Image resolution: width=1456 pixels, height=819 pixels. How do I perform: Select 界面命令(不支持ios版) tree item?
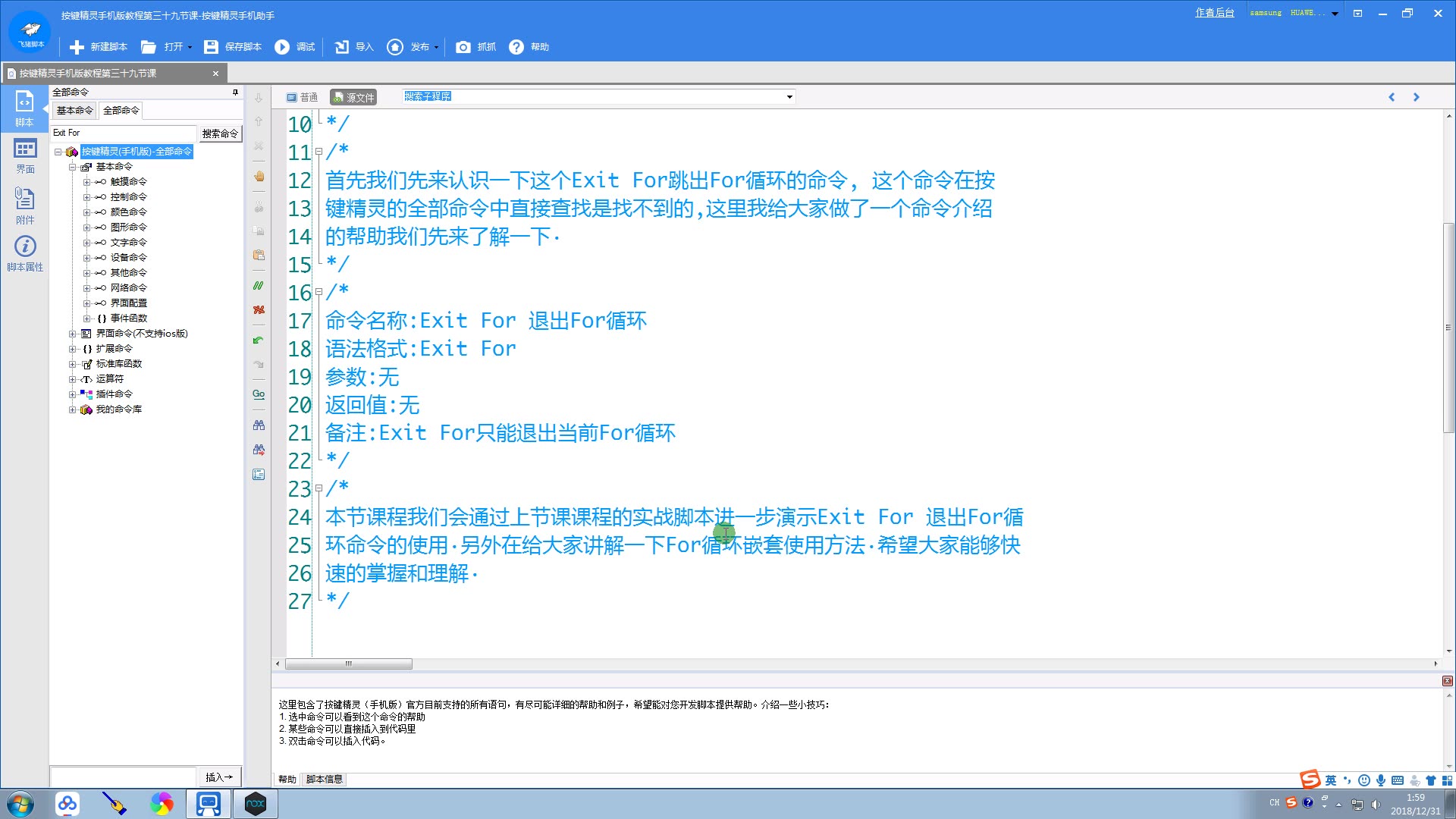click(x=142, y=334)
